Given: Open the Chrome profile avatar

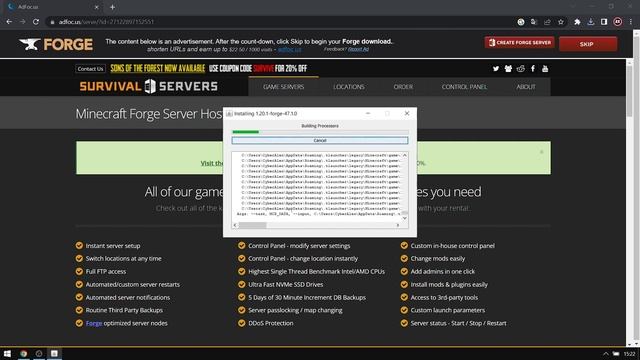Looking at the screenshot, I should (x=618, y=22).
